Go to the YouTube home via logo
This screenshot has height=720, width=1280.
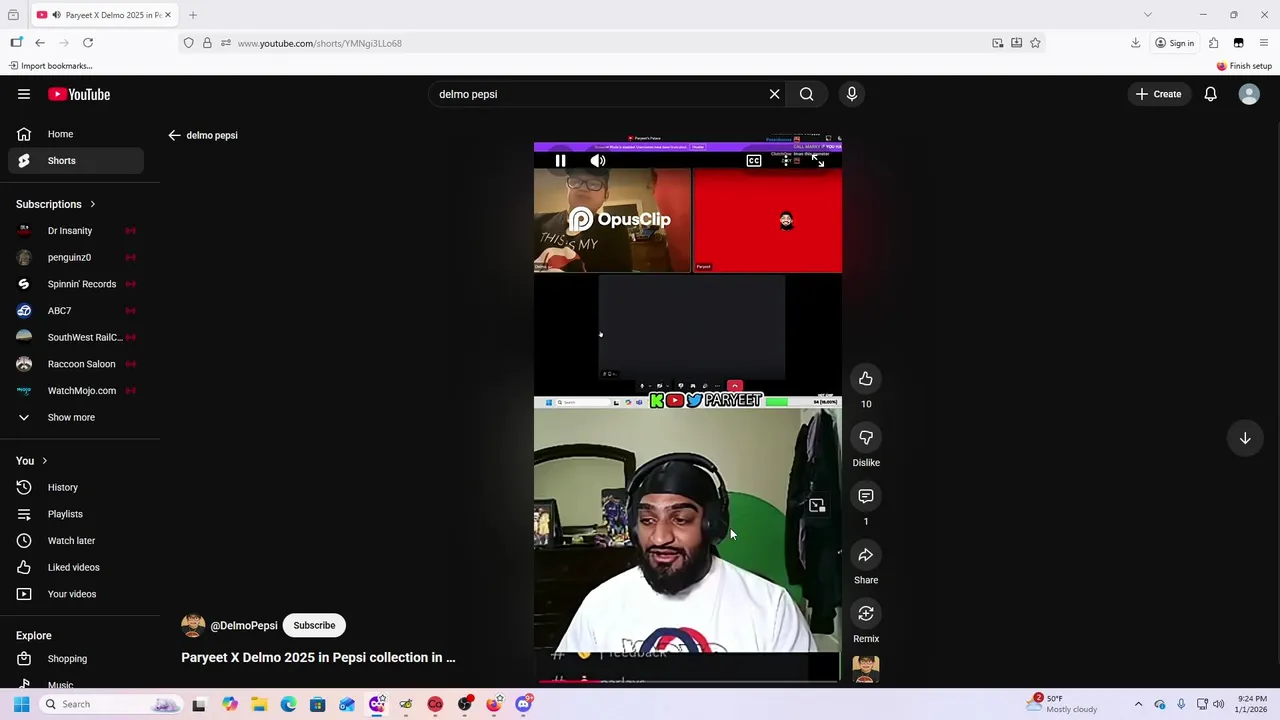tap(79, 94)
